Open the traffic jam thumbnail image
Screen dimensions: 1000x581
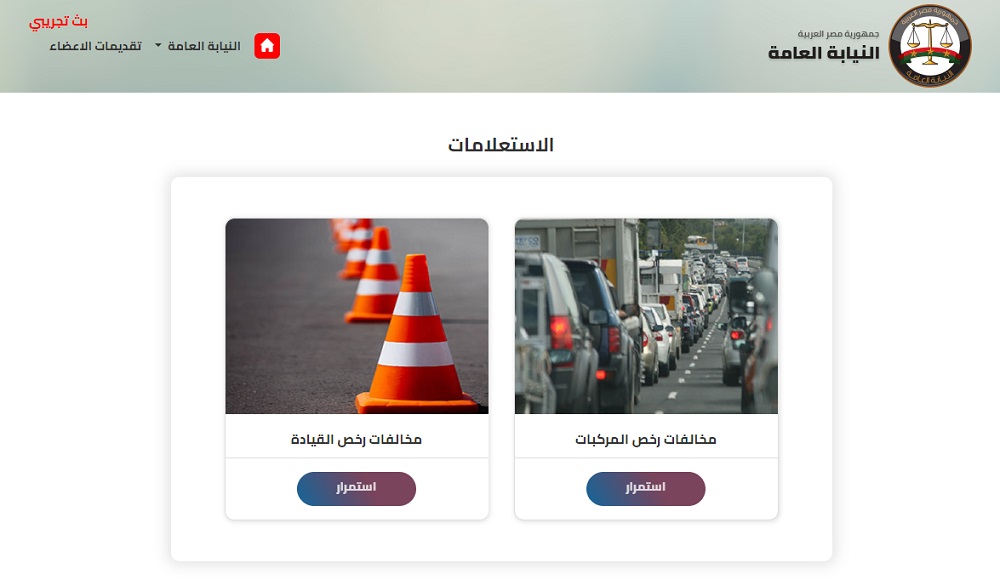(x=646, y=316)
